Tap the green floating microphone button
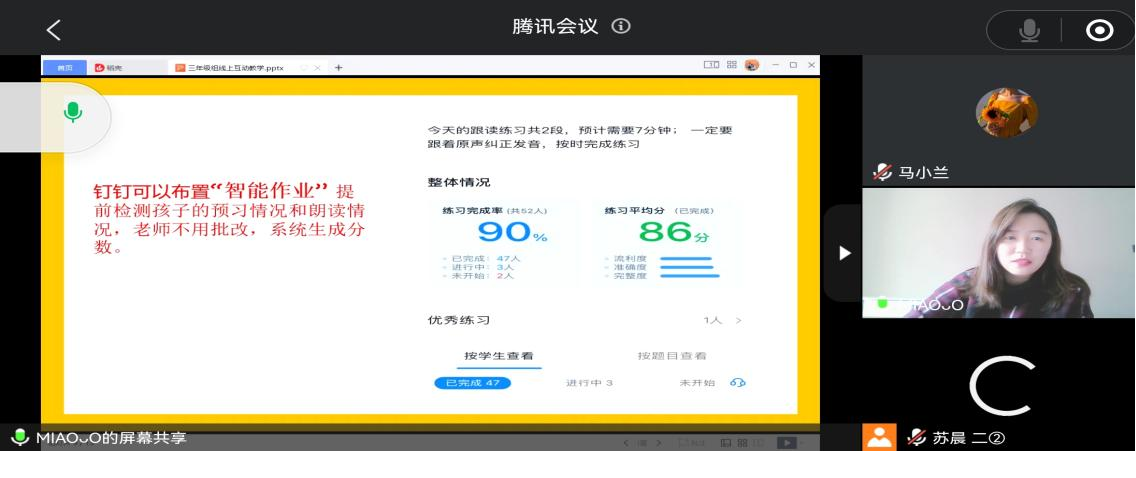Image resolution: width=1136 pixels, height=478 pixels. 72,112
